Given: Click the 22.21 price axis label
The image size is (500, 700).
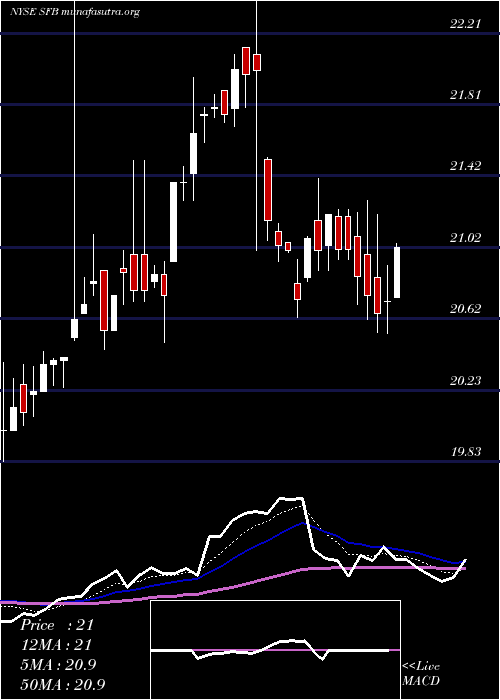Looking at the screenshot, I should tap(465, 23).
